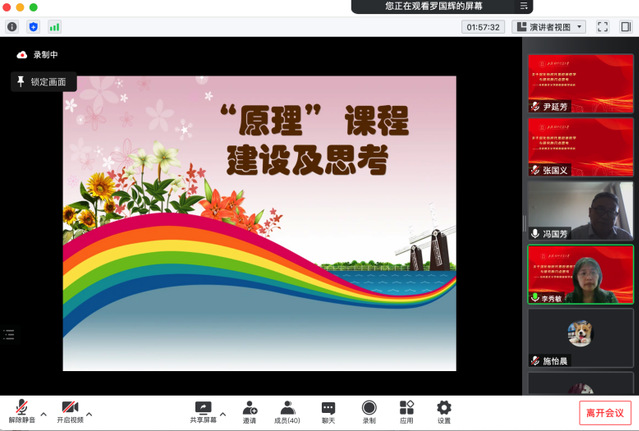Click the 录制中 recording status indicator

tap(39, 55)
